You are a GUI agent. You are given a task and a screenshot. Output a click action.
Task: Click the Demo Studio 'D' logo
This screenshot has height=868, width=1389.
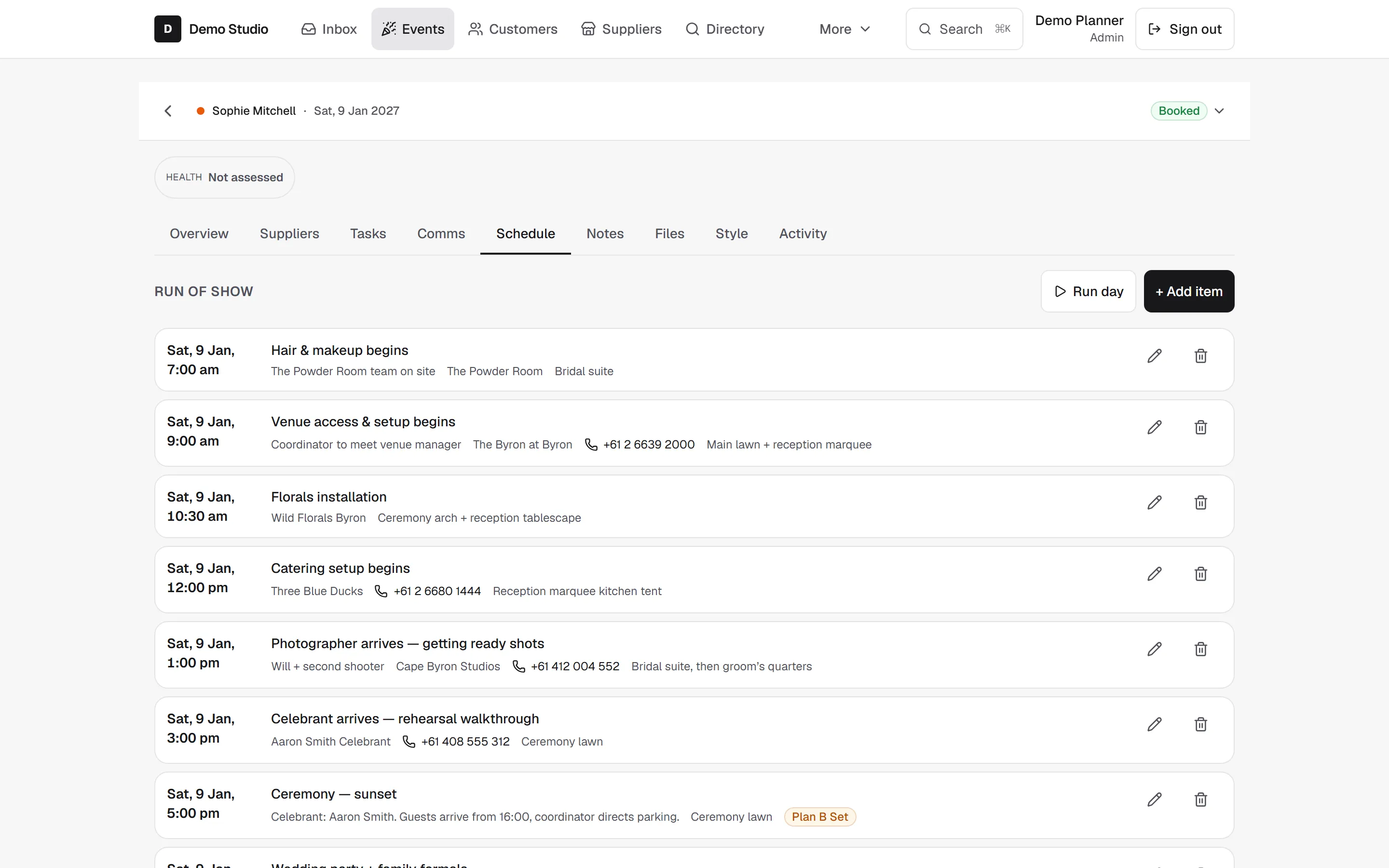(x=168, y=29)
